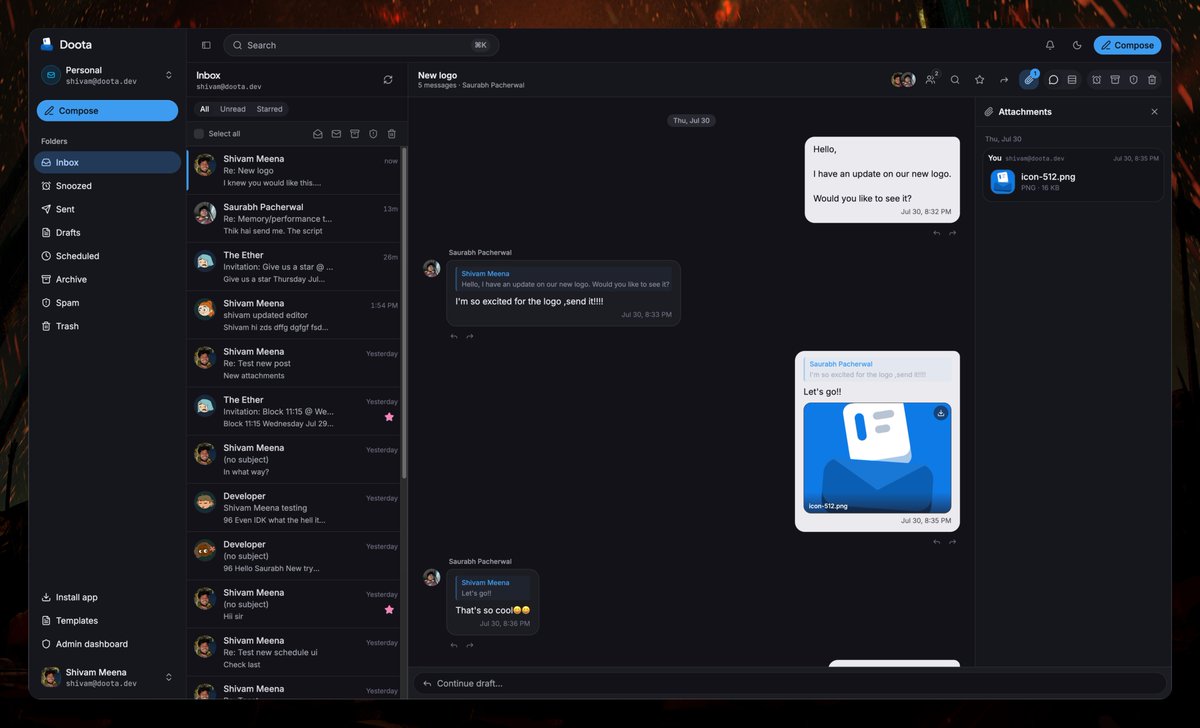Search within the New logo conversation
Image resolution: width=1200 pixels, height=728 pixels.
tap(955, 80)
